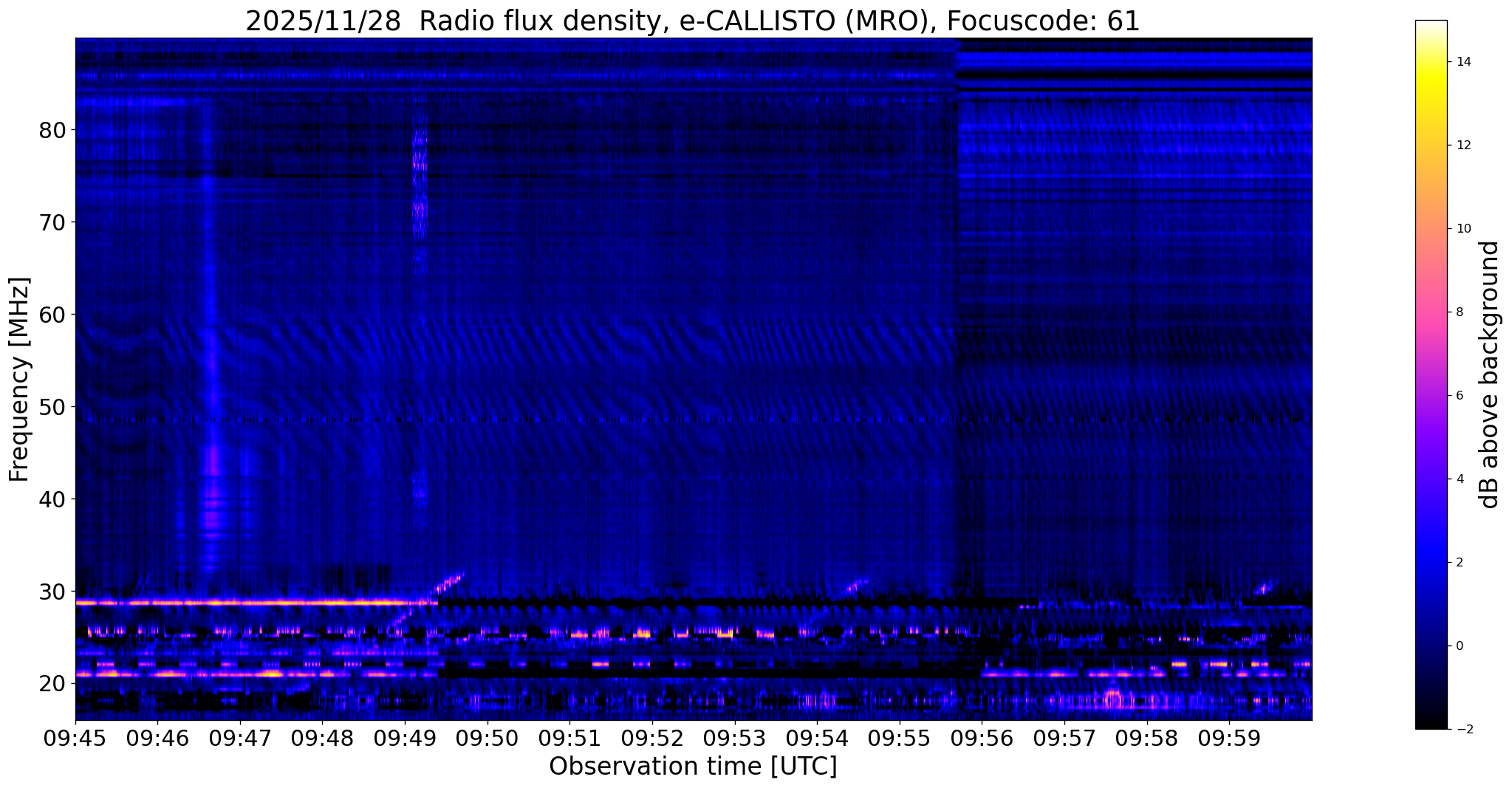The image size is (1512, 788).
Task: Choose the 09:52 time tick label
Action: pos(652,739)
